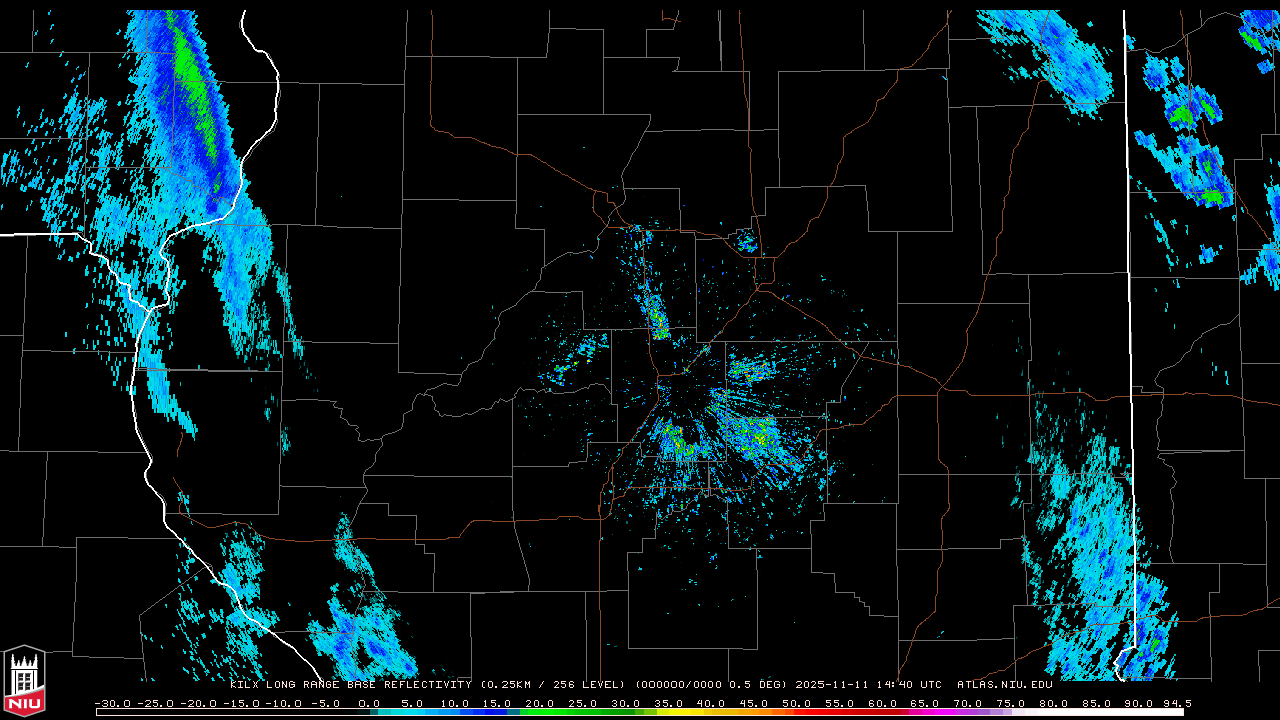Click the "85.0" scale label
The width and height of the screenshot is (1280, 720).
click(1098, 703)
